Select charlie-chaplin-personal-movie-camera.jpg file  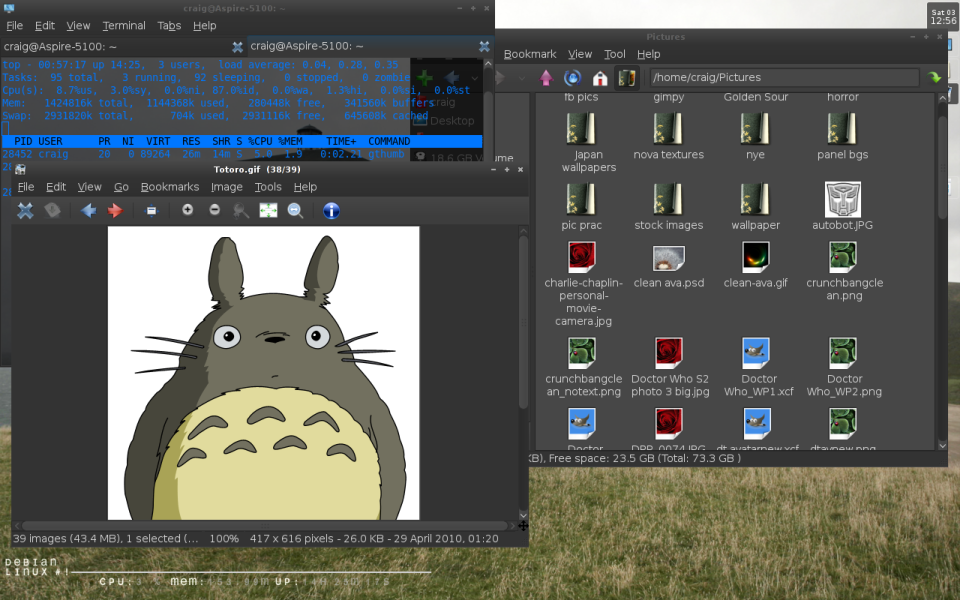pyautogui.click(x=582, y=257)
